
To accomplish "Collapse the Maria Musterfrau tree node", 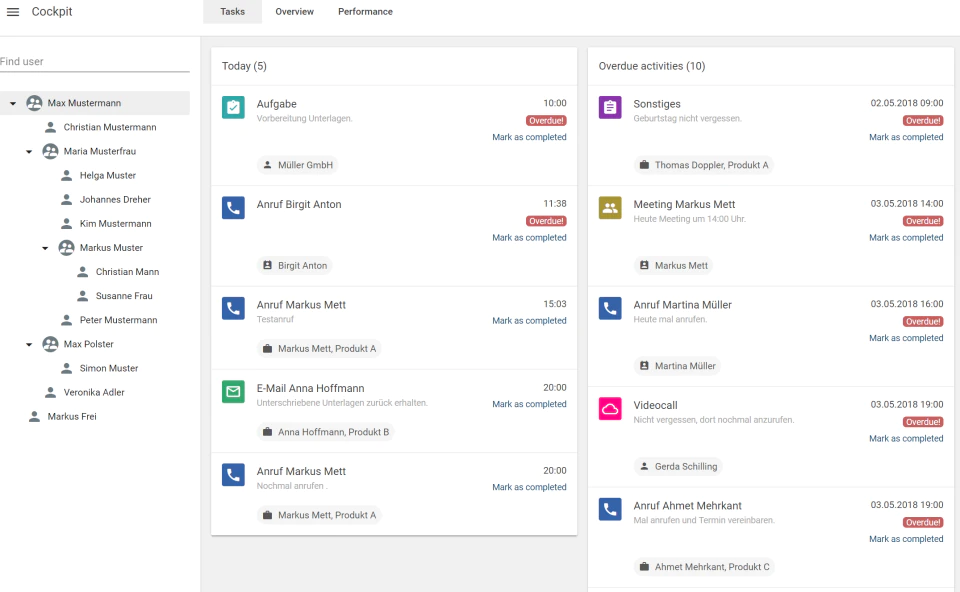I will pos(29,152).
